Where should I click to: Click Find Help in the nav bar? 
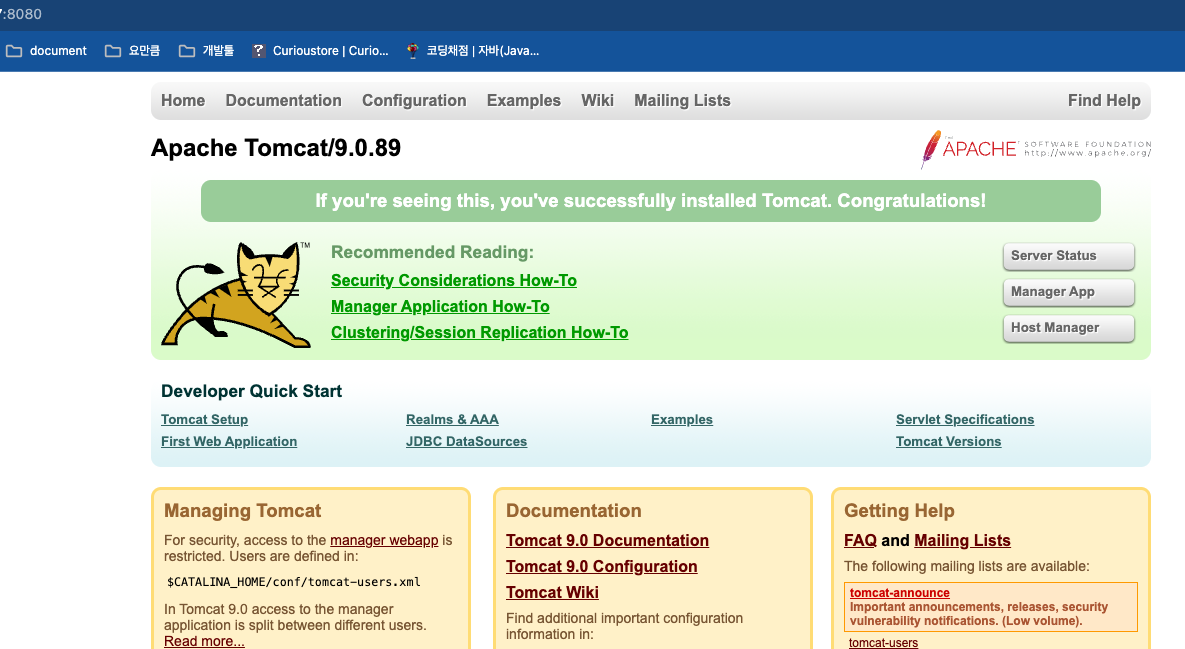coord(1104,100)
